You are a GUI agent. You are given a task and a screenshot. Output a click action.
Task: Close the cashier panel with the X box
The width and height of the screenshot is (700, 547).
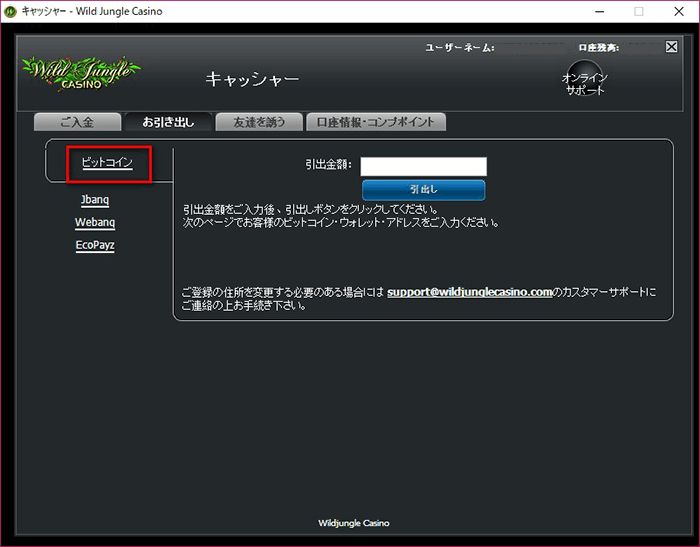[671, 46]
